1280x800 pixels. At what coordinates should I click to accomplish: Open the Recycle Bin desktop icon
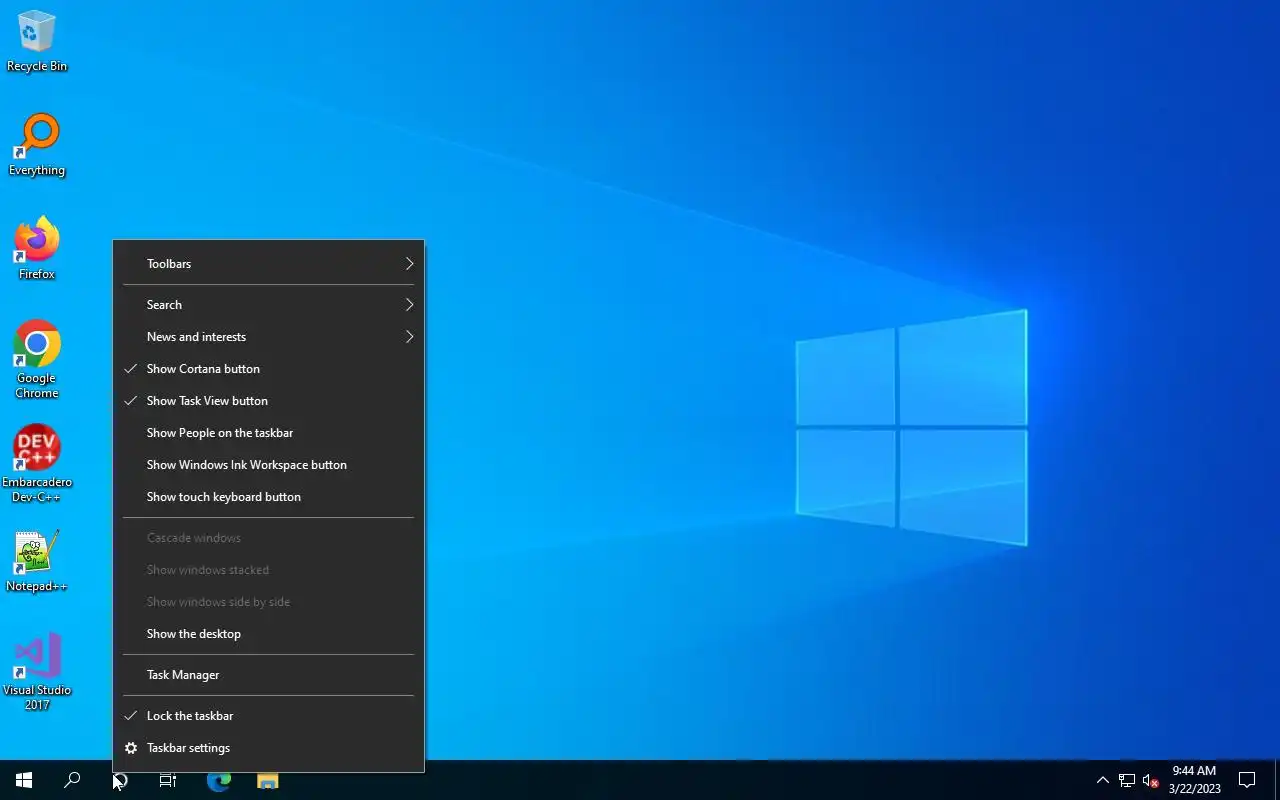coord(37,42)
